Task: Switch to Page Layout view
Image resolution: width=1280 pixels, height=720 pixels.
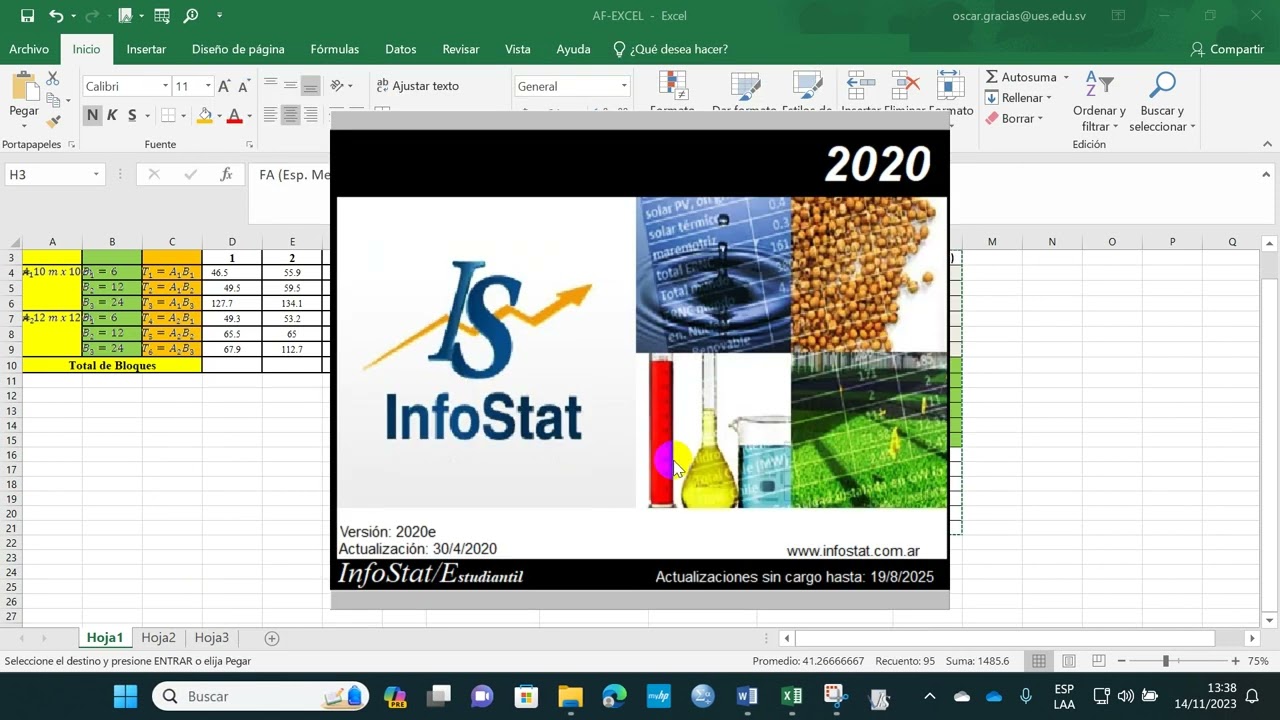Action: click(x=1068, y=661)
